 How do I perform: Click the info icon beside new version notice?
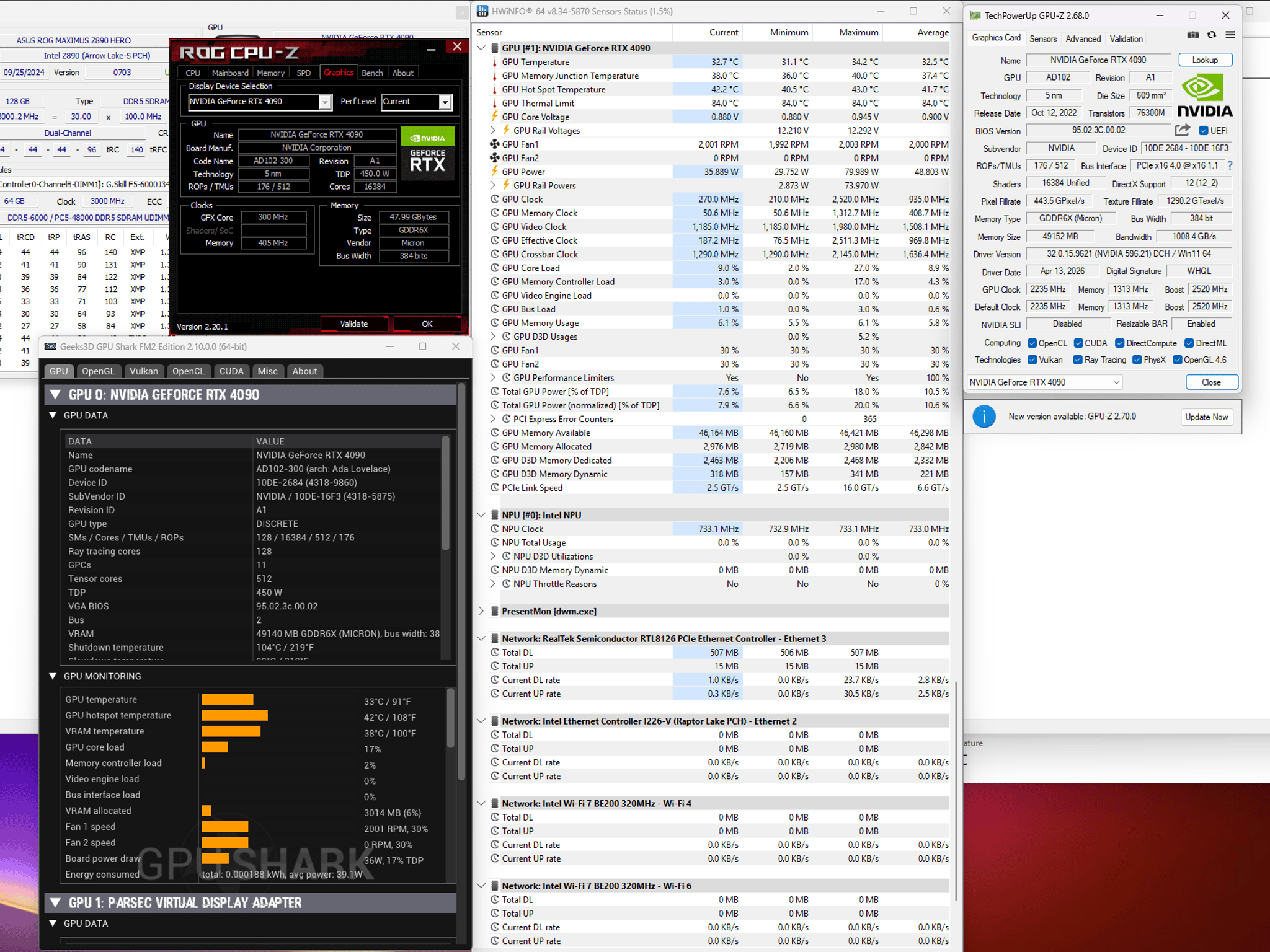pos(984,416)
